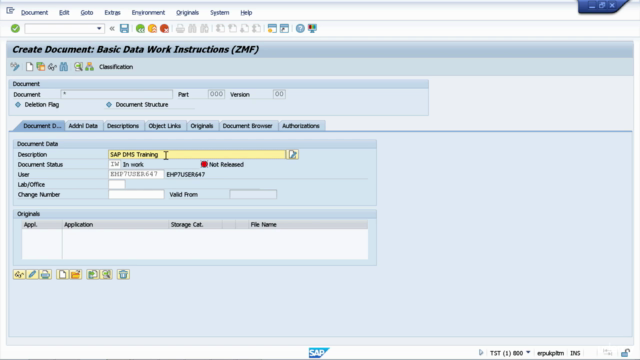Click the Description field containing SAP DMS Training
This screenshot has height=360, width=640.
197,154
